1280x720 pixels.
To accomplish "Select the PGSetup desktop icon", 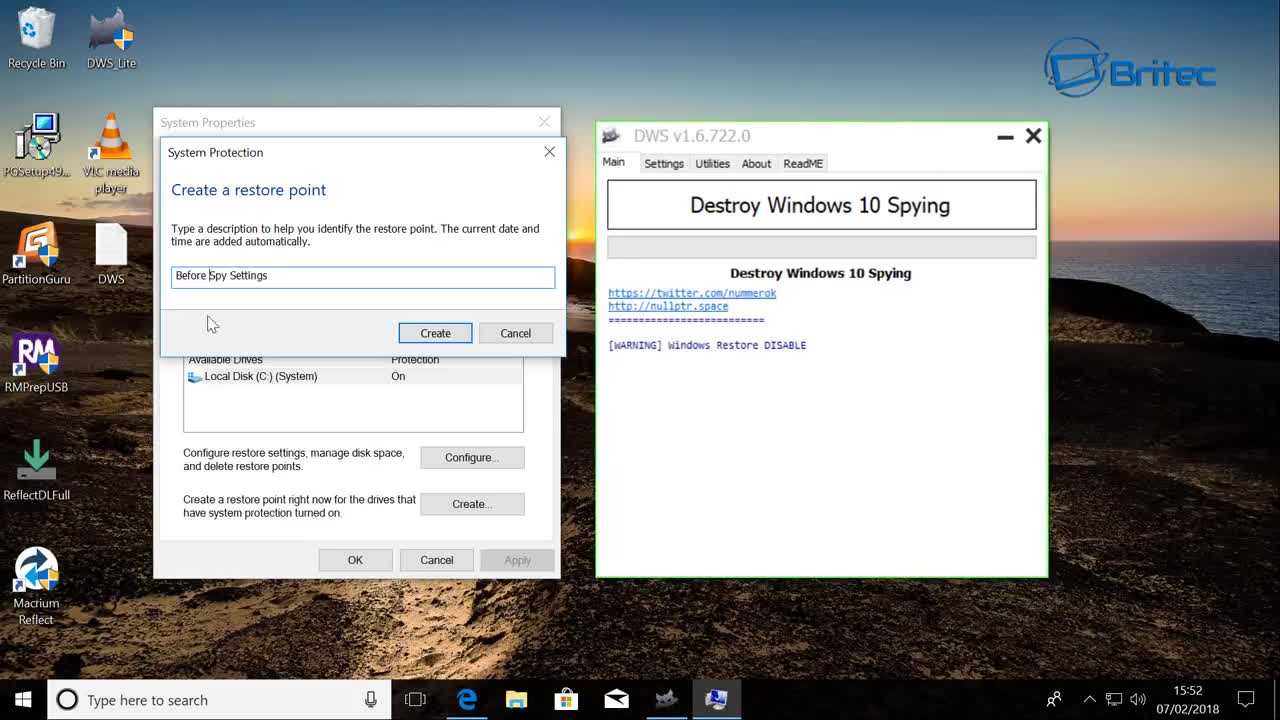I will (x=36, y=146).
